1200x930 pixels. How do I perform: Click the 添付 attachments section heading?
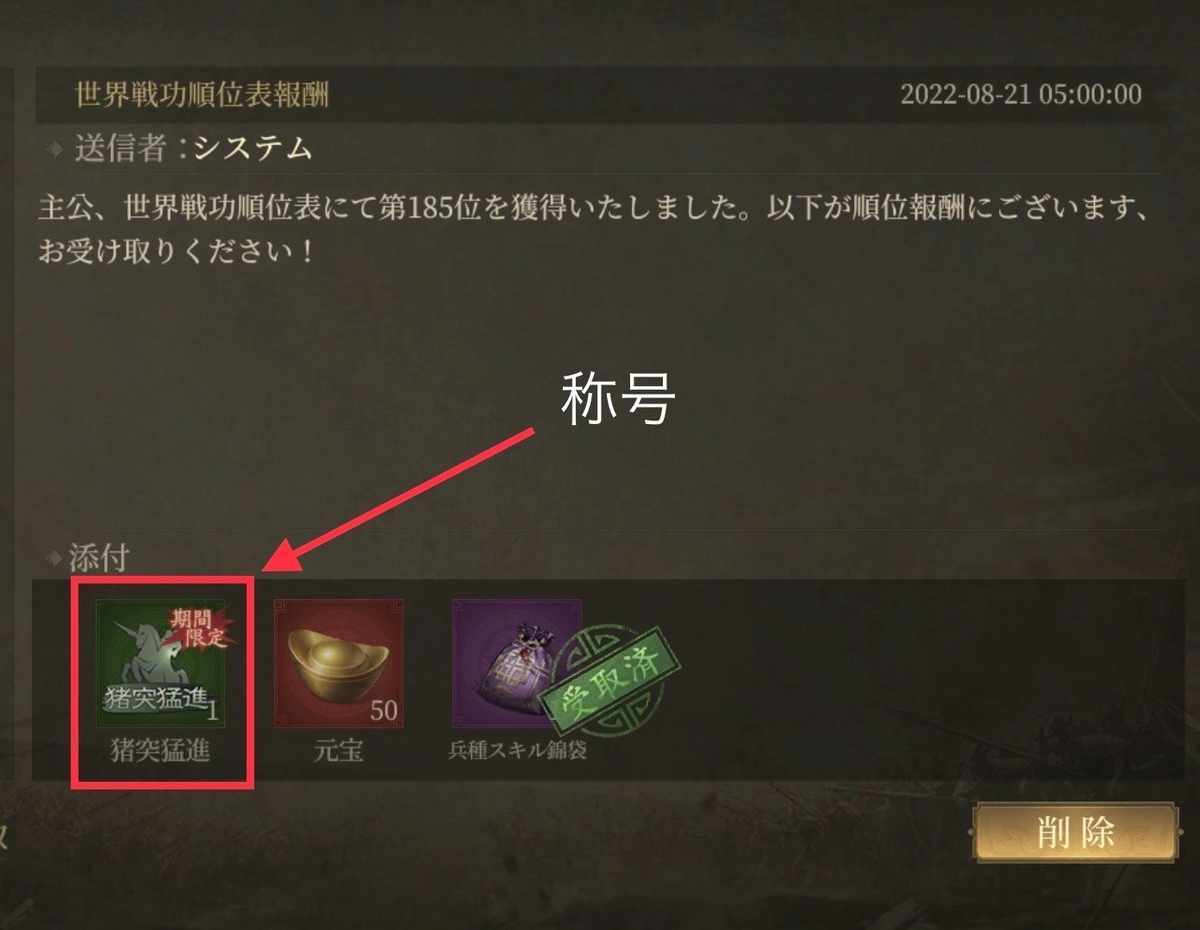[x=99, y=558]
